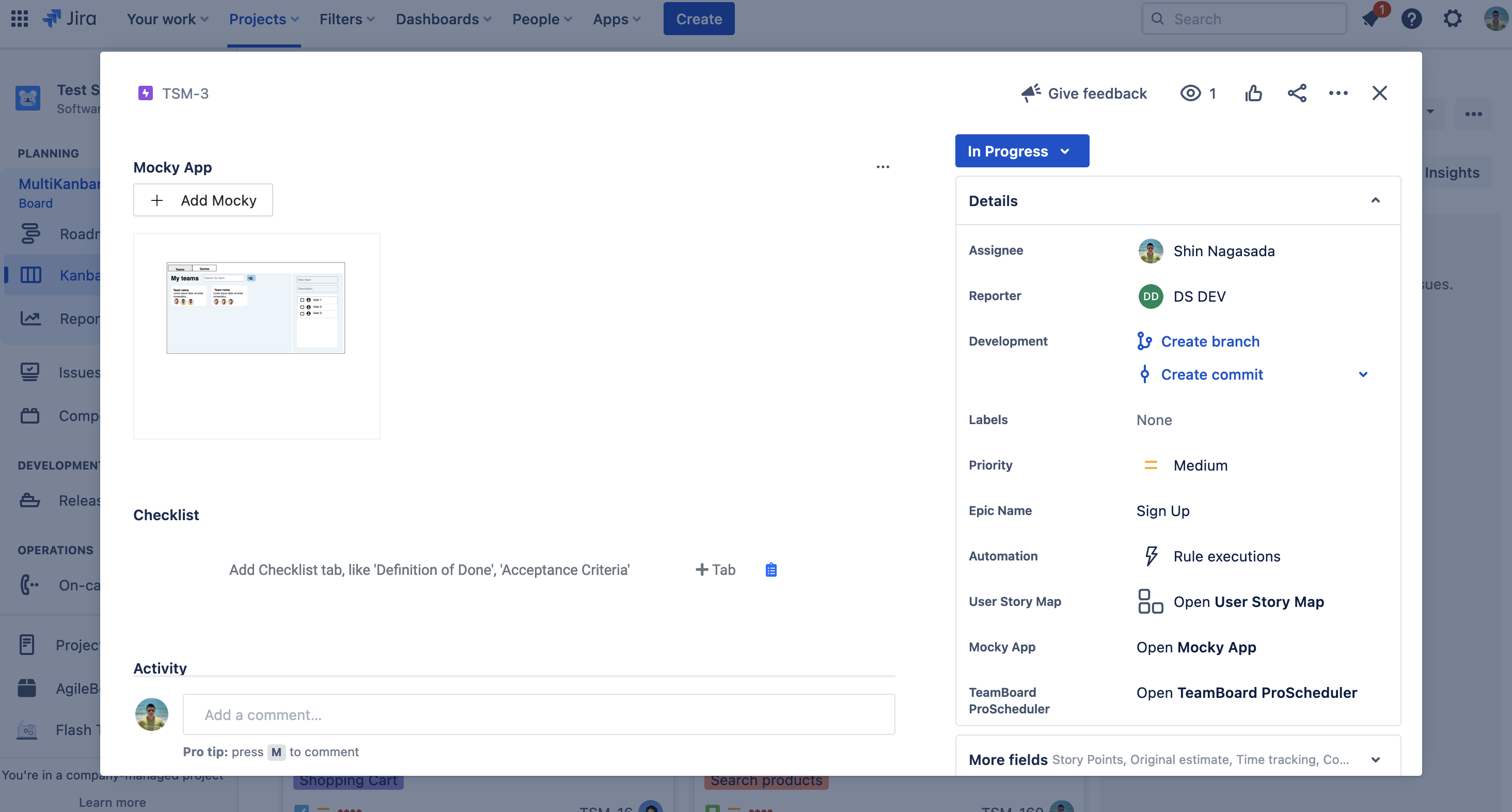Click the checklist clipboard icon
Image resolution: width=1512 pixels, height=812 pixels.
(770, 570)
